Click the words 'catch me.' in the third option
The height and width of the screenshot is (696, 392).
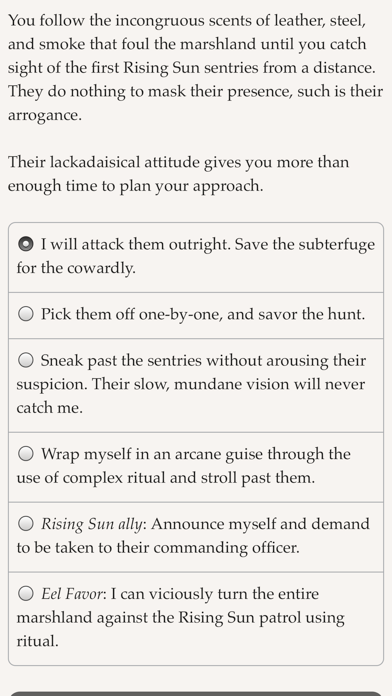[x=49, y=408]
